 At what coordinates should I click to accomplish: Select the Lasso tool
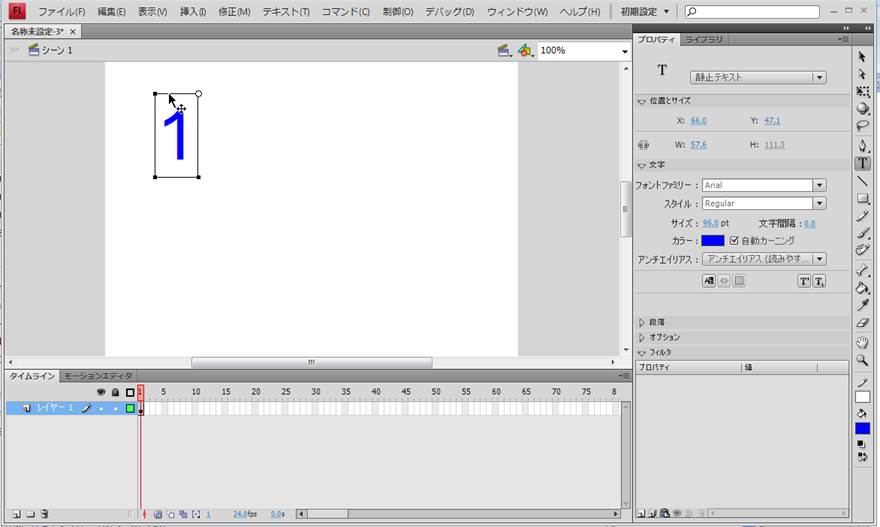point(862,126)
